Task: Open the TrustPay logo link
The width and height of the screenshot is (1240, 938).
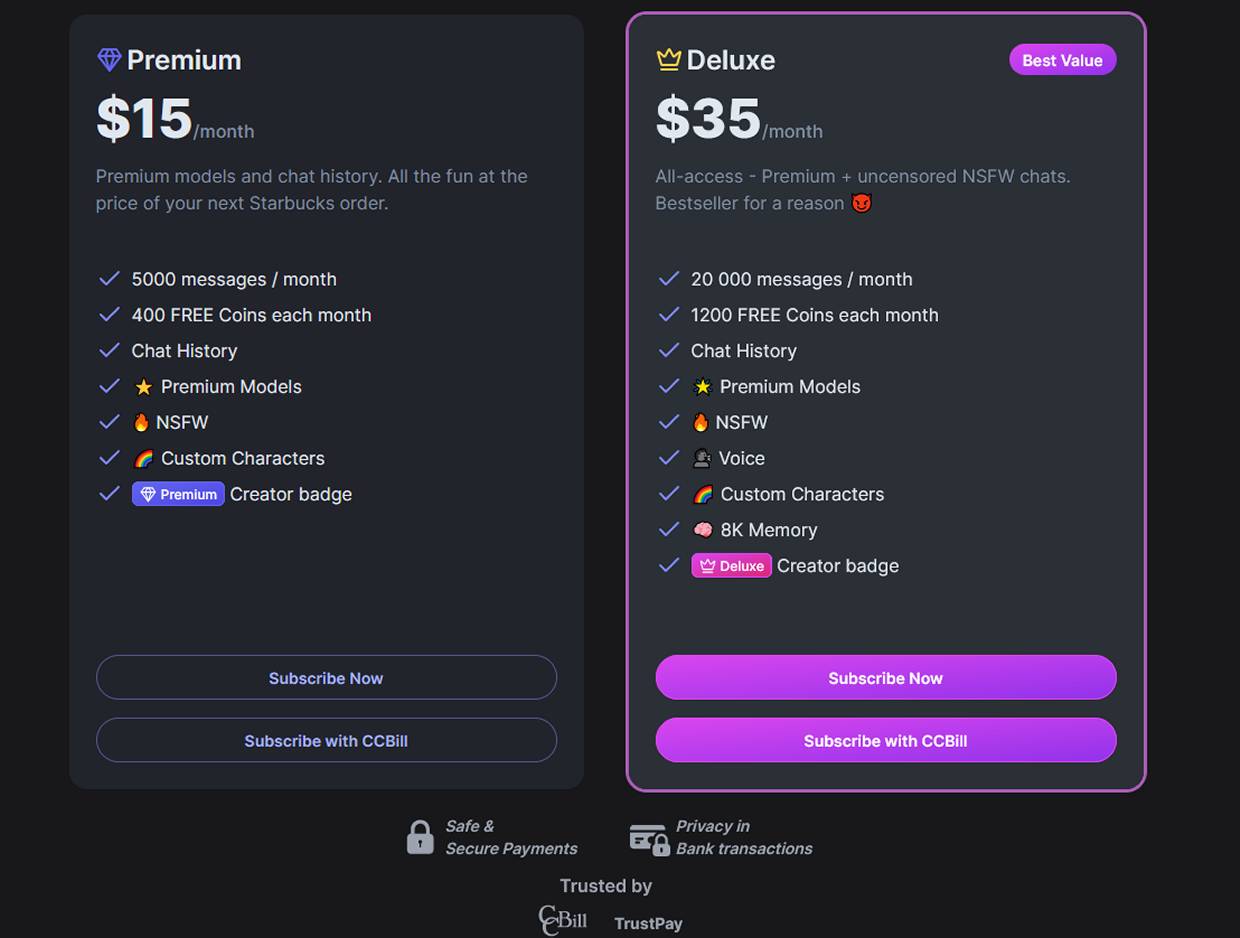Action: click(x=648, y=923)
